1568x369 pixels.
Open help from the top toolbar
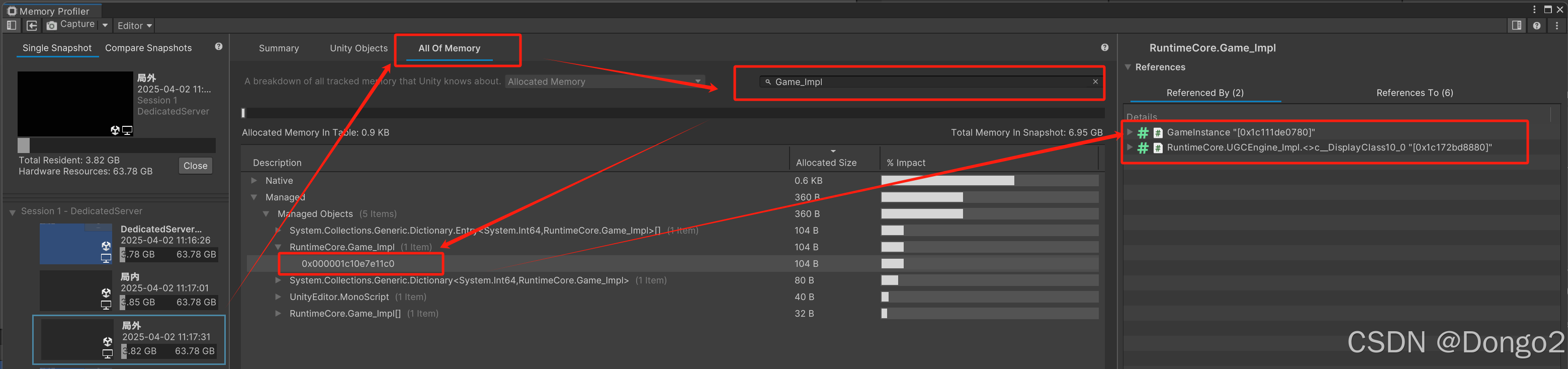click(x=1536, y=26)
